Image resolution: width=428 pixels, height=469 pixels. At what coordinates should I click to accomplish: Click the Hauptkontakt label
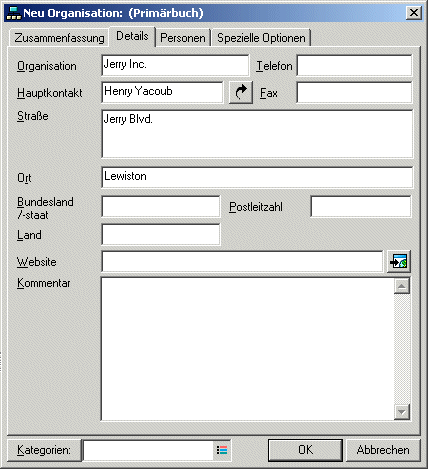(50, 93)
